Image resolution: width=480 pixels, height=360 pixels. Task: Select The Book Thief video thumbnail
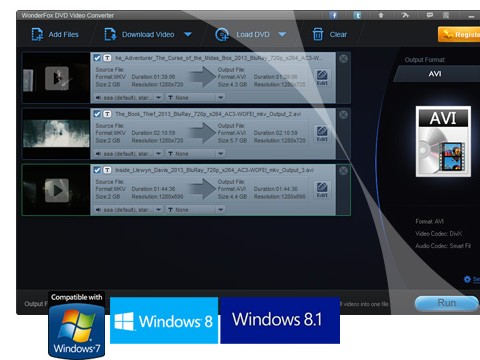56,133
